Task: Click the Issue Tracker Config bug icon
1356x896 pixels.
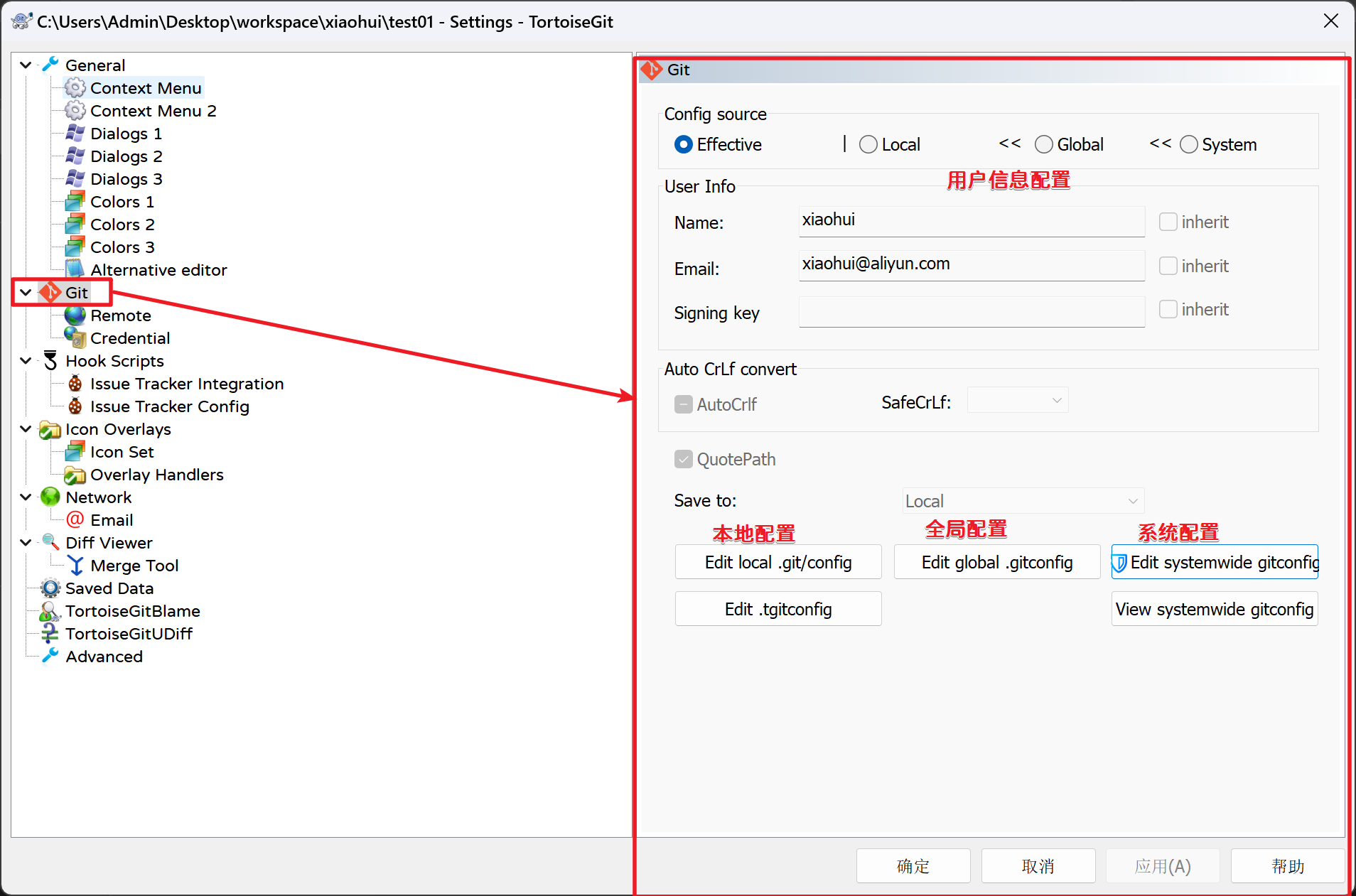Action: click(x=75, y=406)
